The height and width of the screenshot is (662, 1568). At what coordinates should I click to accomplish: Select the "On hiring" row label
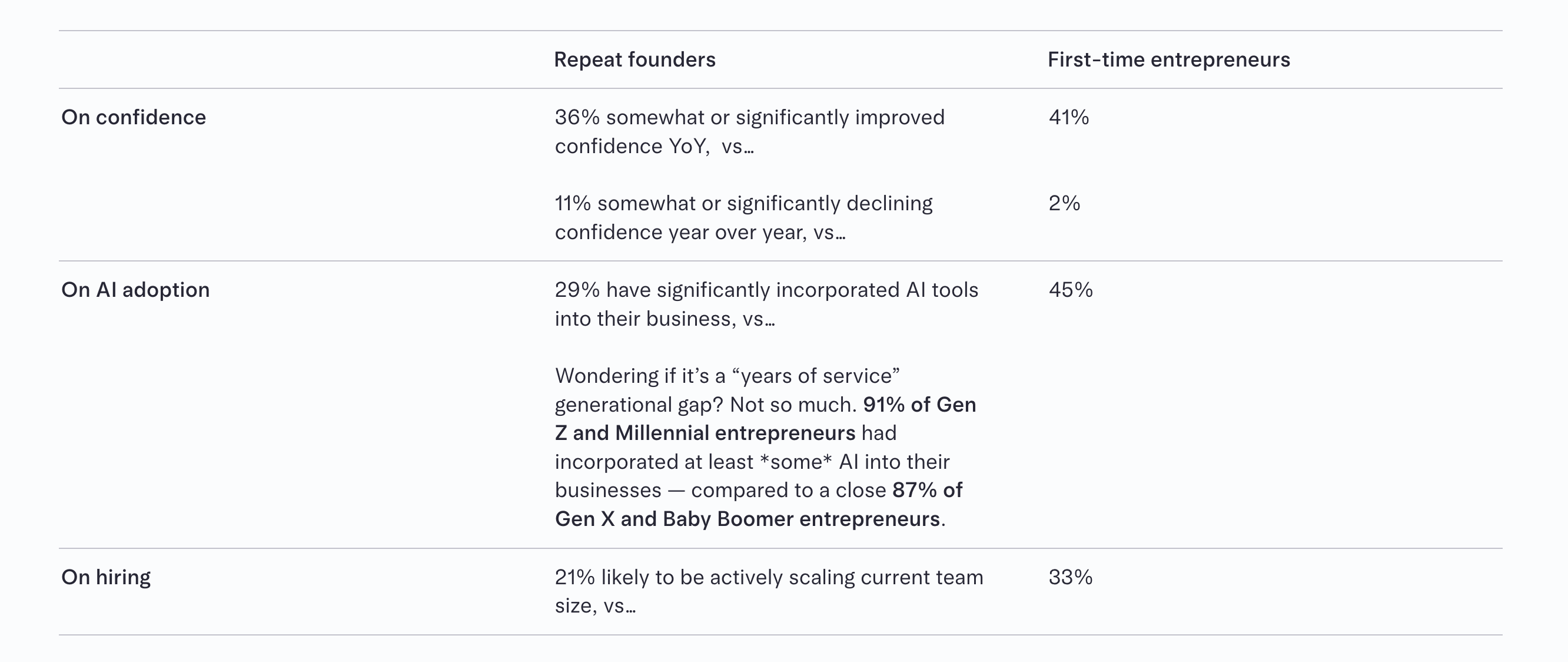pos(106,577)
